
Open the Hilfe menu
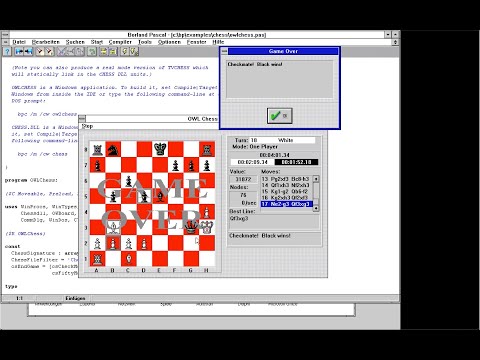pos(218,42)
